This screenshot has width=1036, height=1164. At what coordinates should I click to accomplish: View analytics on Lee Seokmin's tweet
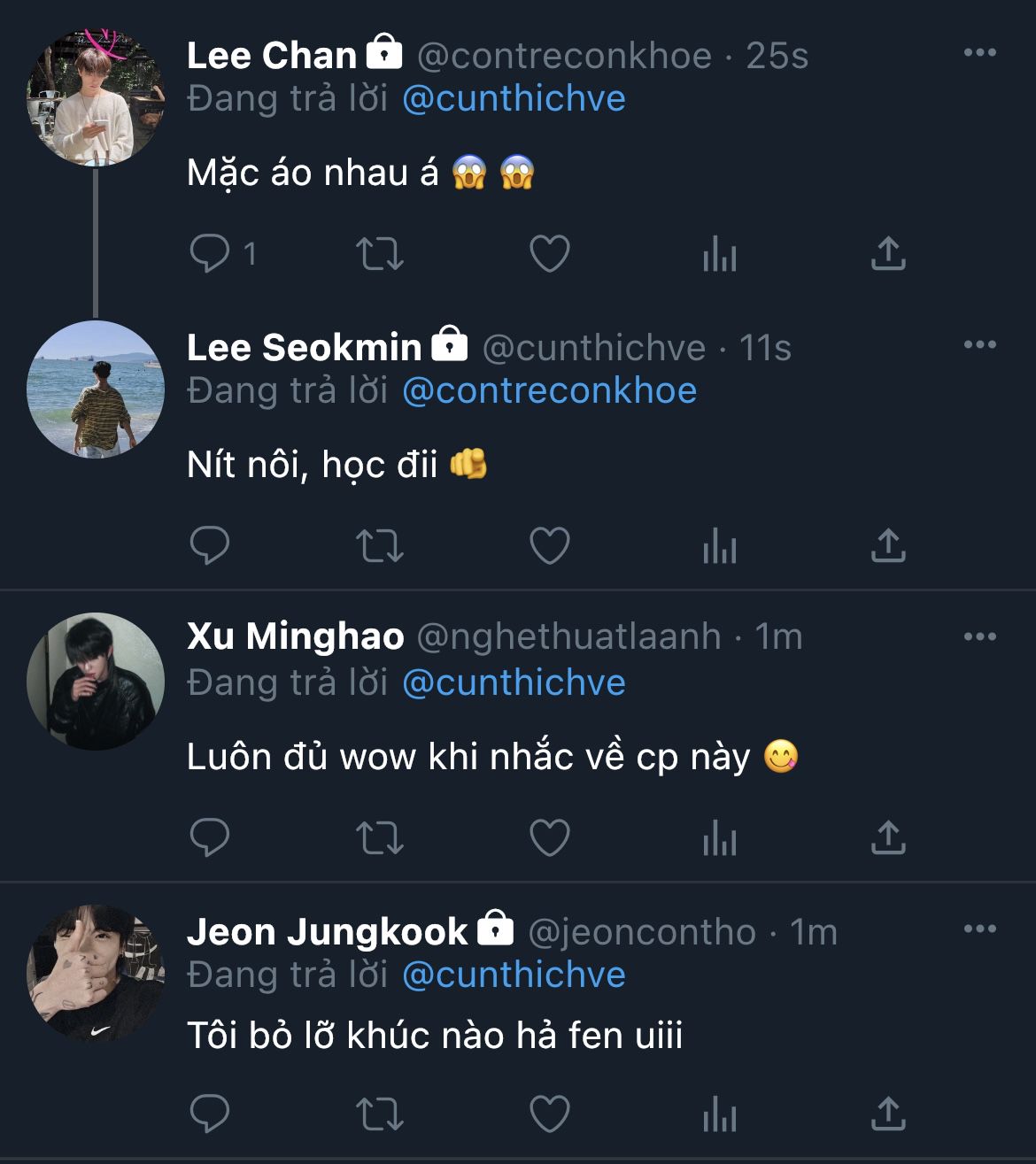coord(719,546)
